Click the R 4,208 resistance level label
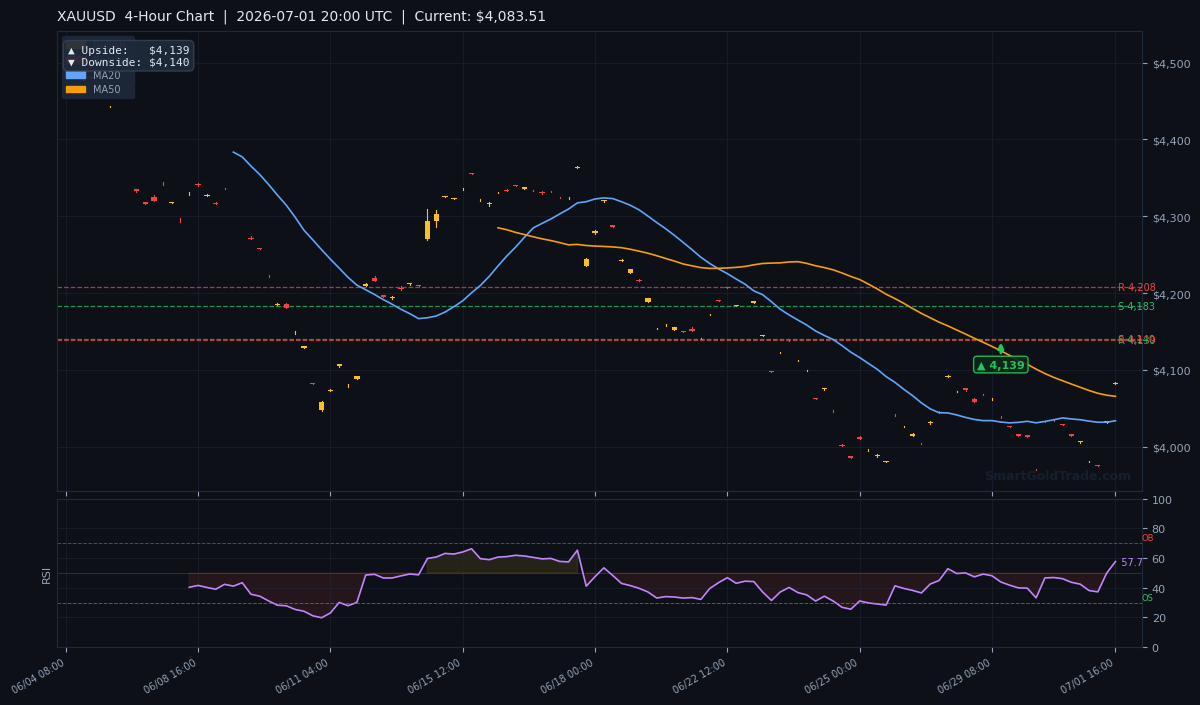The width and height of the screenshot is (1200, 705). tap(1136, 287)
